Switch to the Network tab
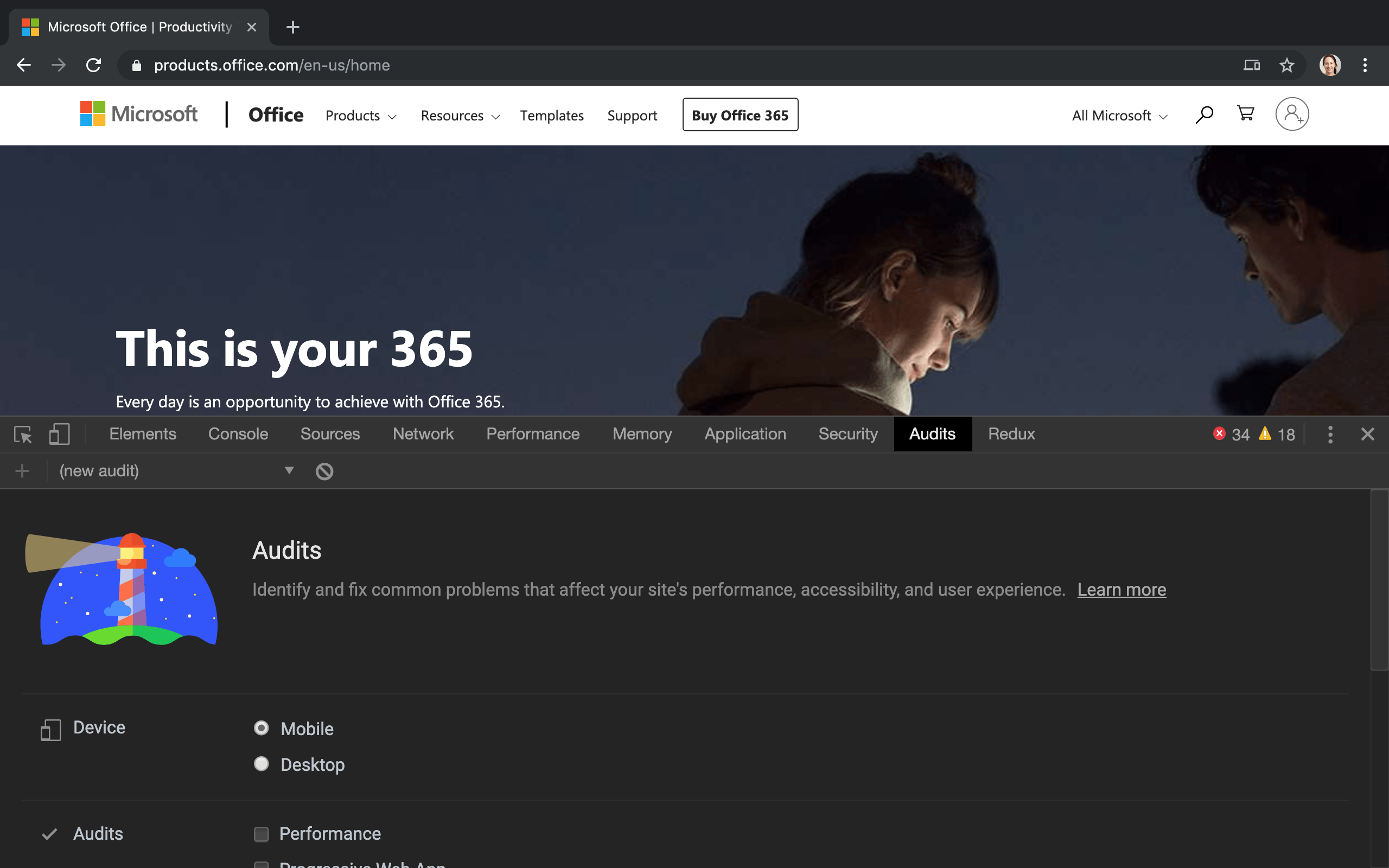 point(423,434)
